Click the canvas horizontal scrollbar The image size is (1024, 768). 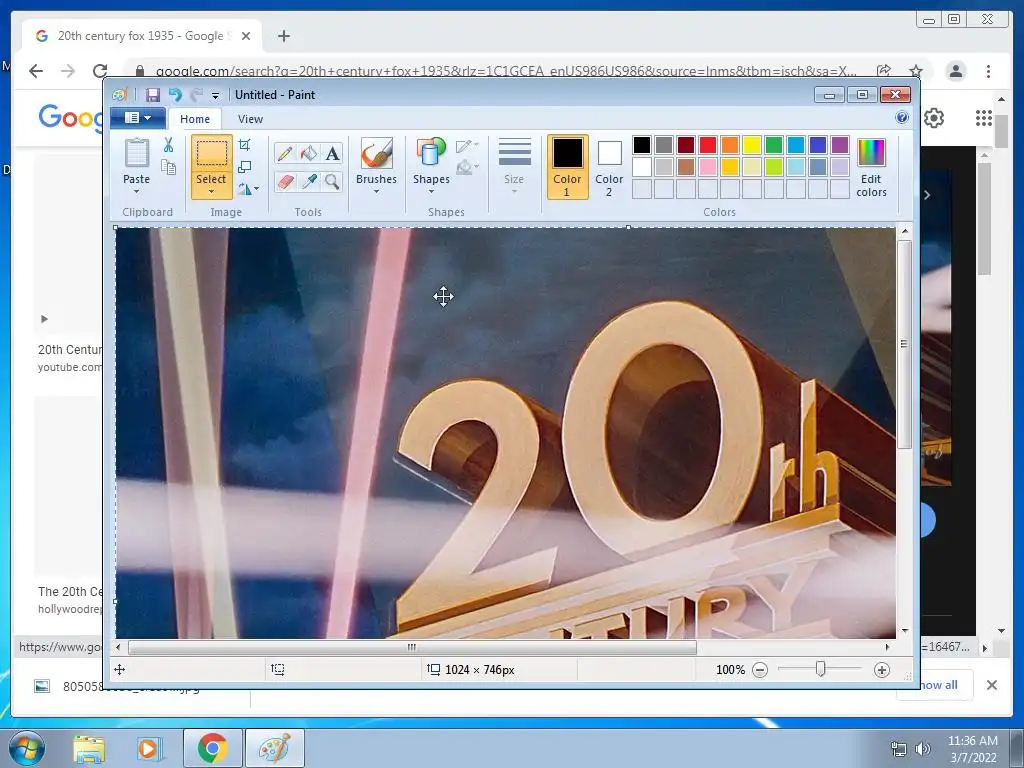click(x=412, y=647)
